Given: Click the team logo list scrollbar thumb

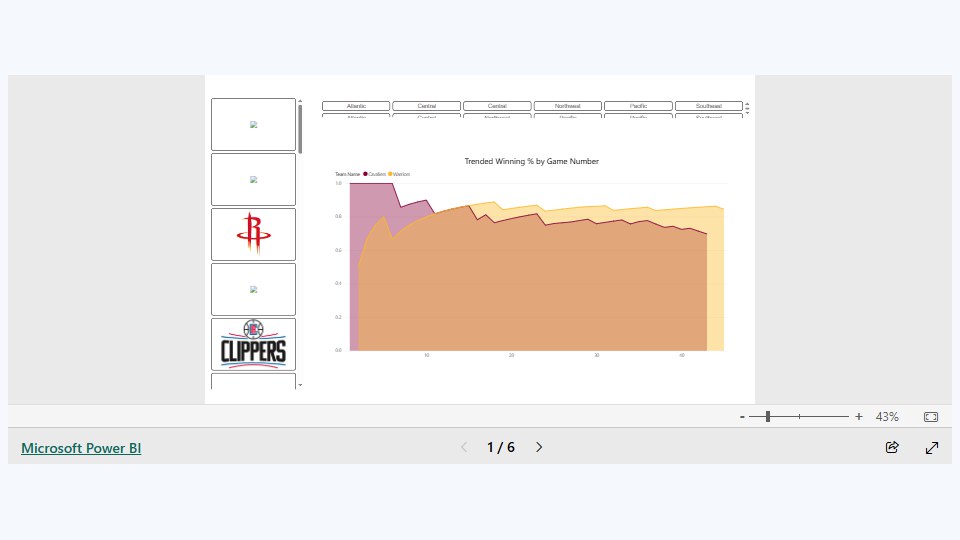Looking at the screenshot, I should pyautogui.click(x=300, y=129).
